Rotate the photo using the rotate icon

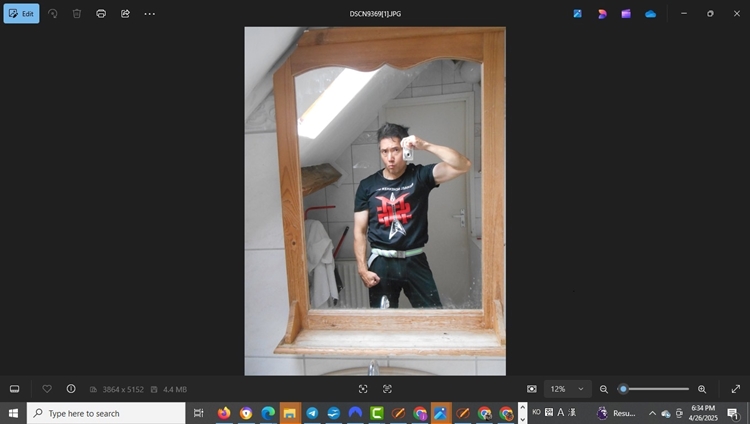(53, 14)
